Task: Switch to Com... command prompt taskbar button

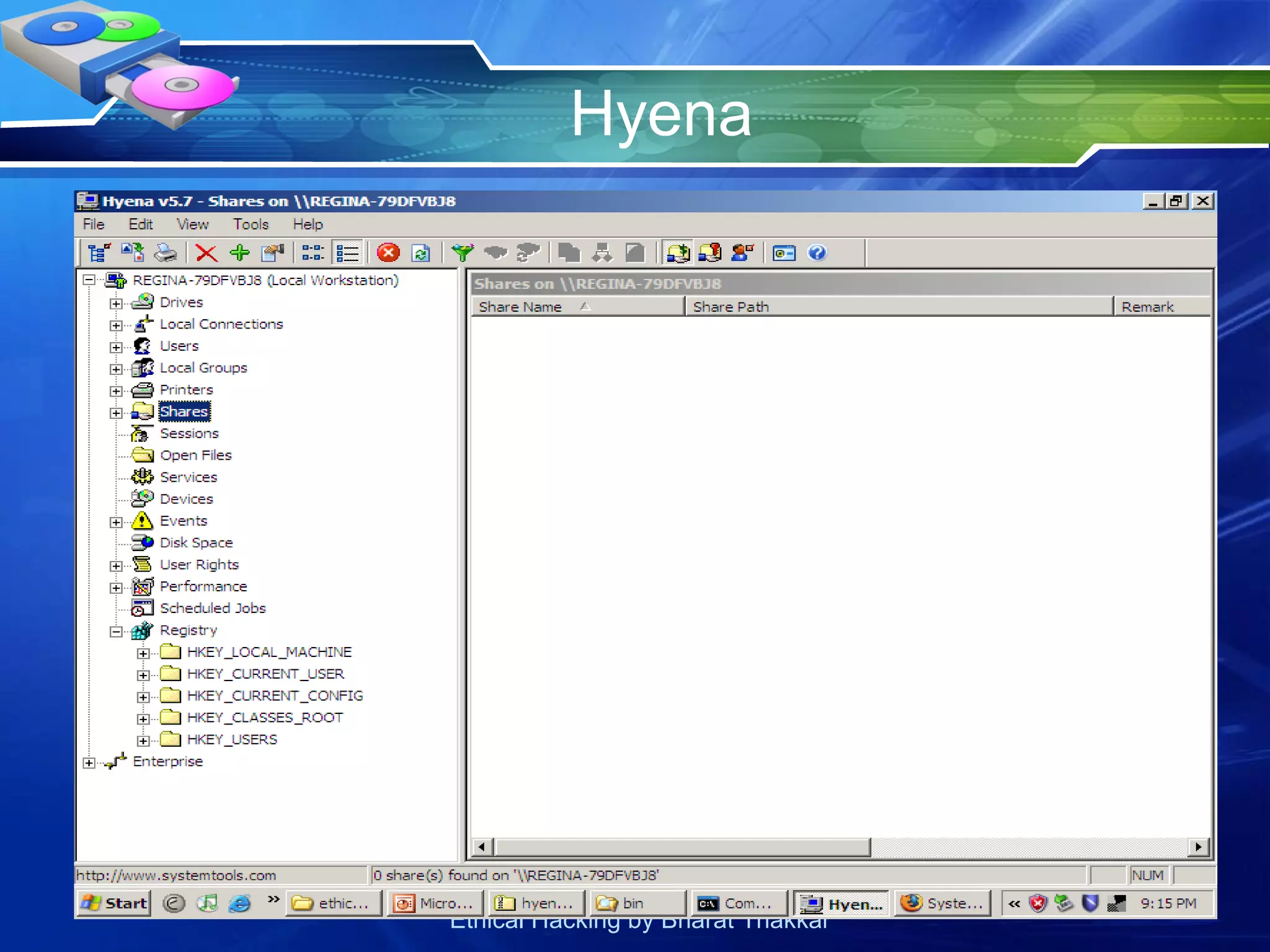Action: (x=738, y=904)
